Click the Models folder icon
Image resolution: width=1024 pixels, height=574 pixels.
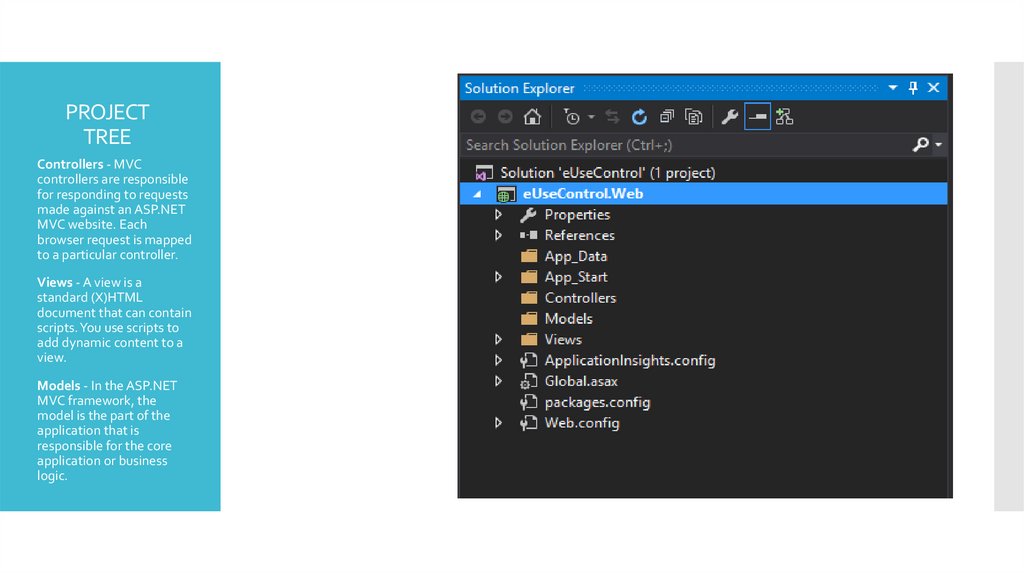click(529, 319)
